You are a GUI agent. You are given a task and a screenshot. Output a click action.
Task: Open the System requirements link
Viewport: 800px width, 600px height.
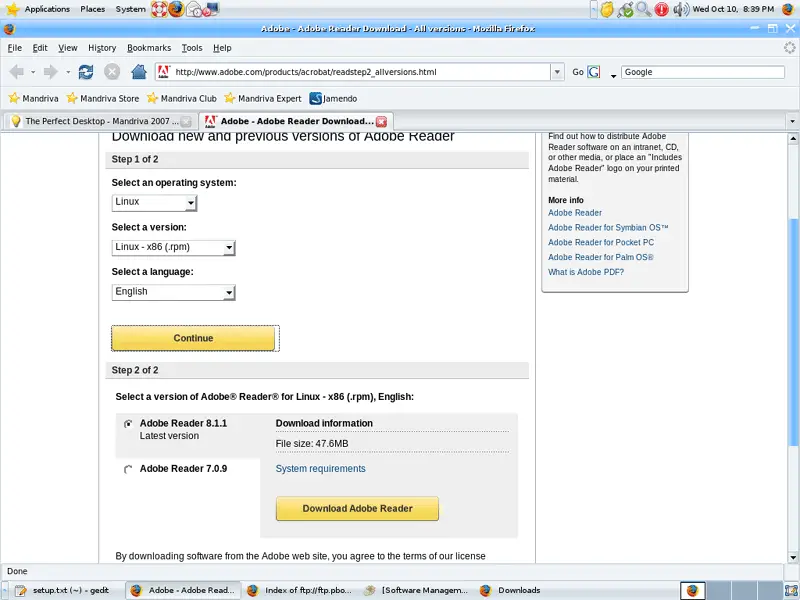(x=320, y=469)
